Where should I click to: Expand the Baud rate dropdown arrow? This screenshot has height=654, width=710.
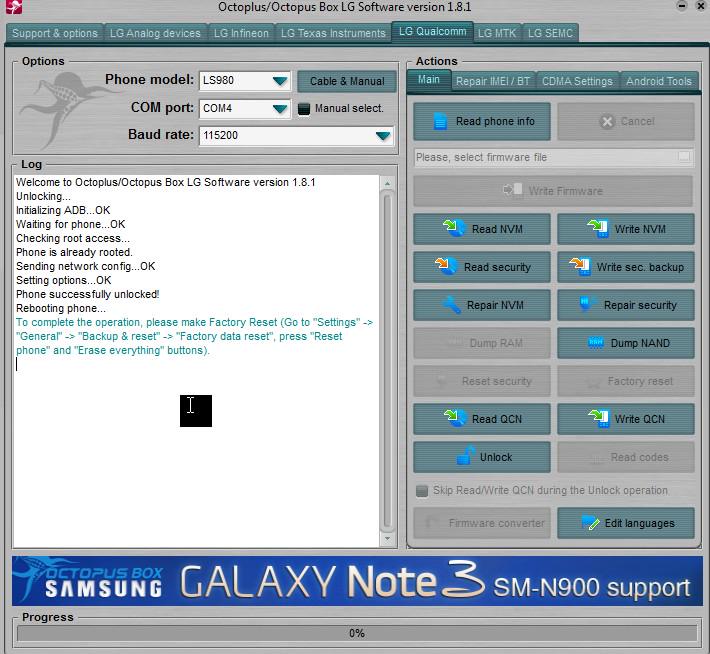click(383, 136)
